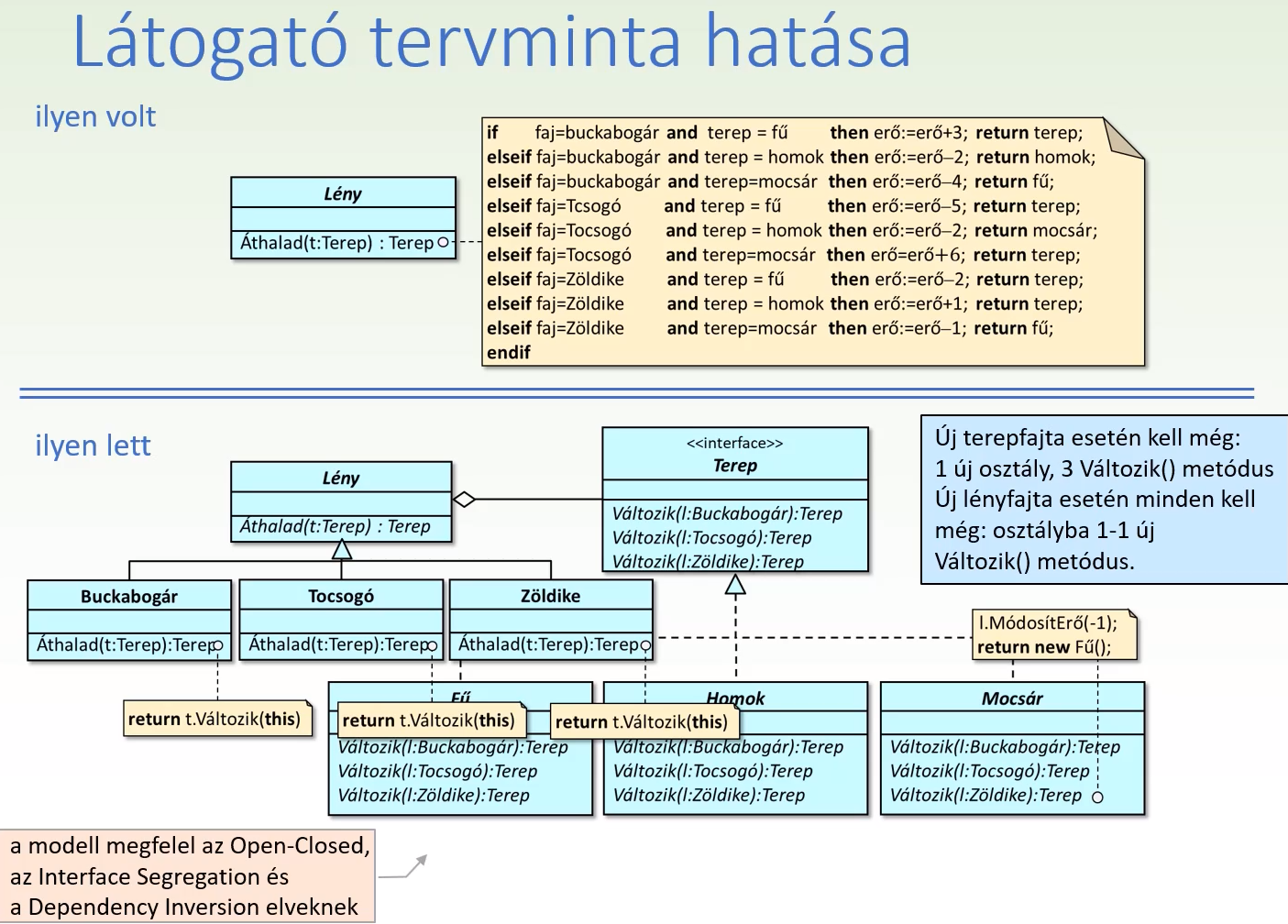Click the pink Open-Closed principles note
The image size is (1288, 924).
pyautogui.click(x=188, y=876)
